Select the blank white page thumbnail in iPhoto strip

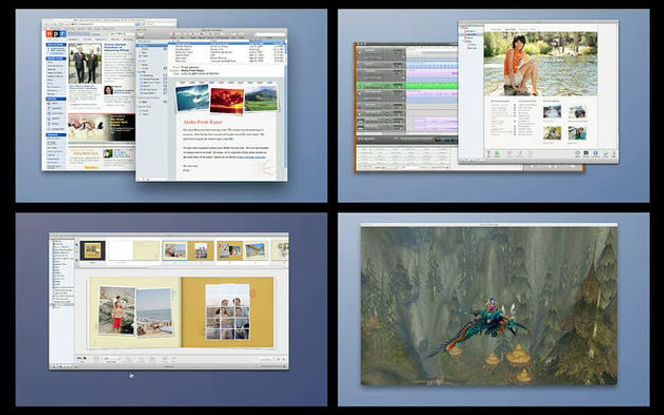(x=120, y=251)
